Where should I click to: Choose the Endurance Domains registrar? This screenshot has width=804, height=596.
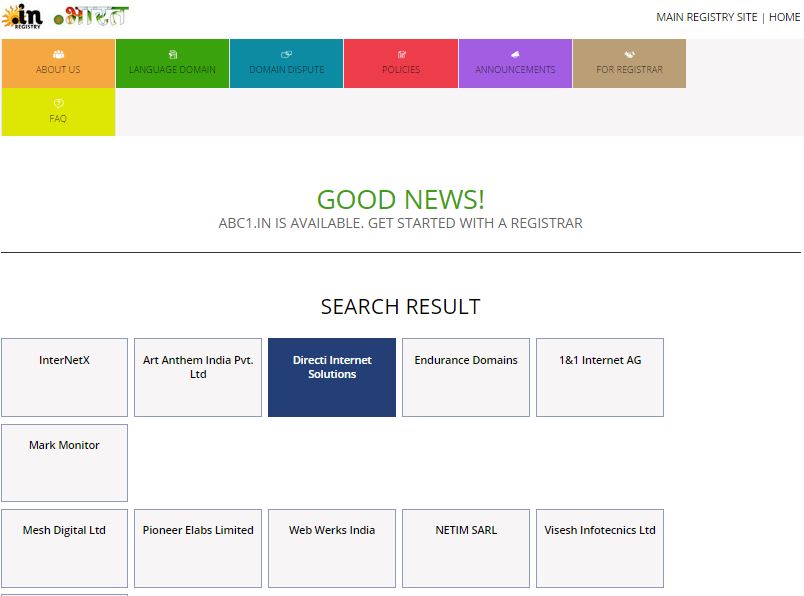[466, 378]
